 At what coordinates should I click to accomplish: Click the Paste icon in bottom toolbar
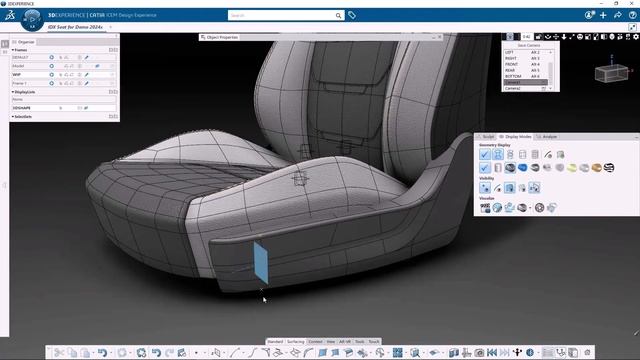click(x=85, y=352)
